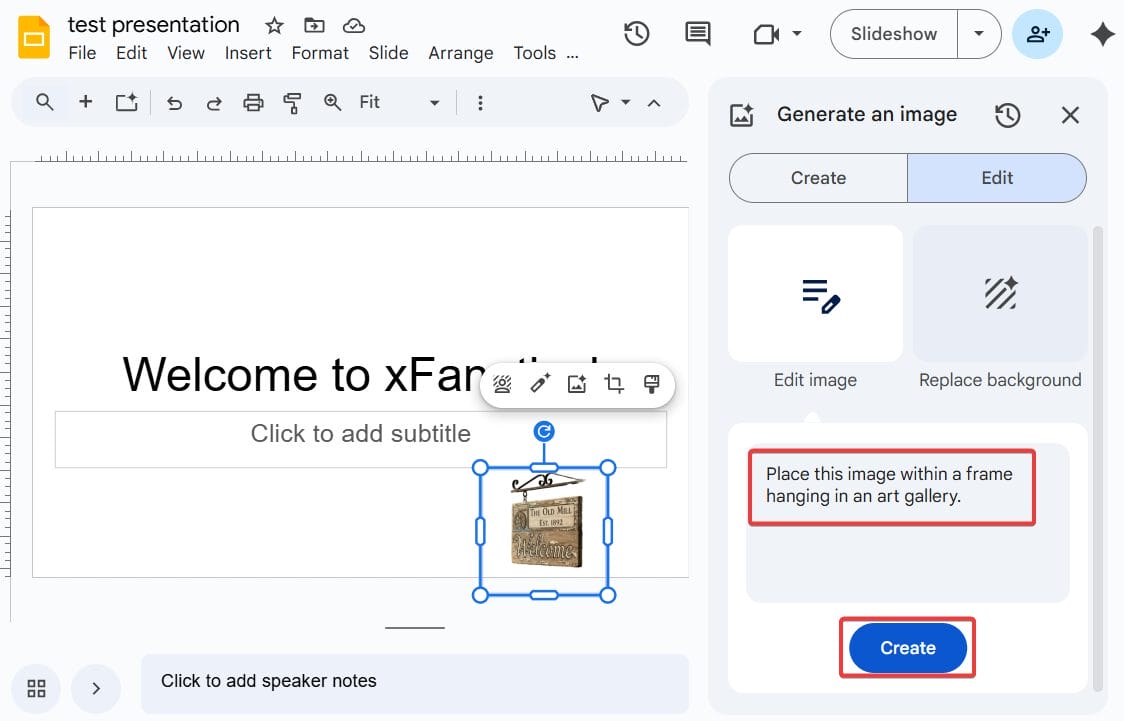Open the Arrange menu
This screenshot has width=1124, height=721.
(x=460, y=53)
